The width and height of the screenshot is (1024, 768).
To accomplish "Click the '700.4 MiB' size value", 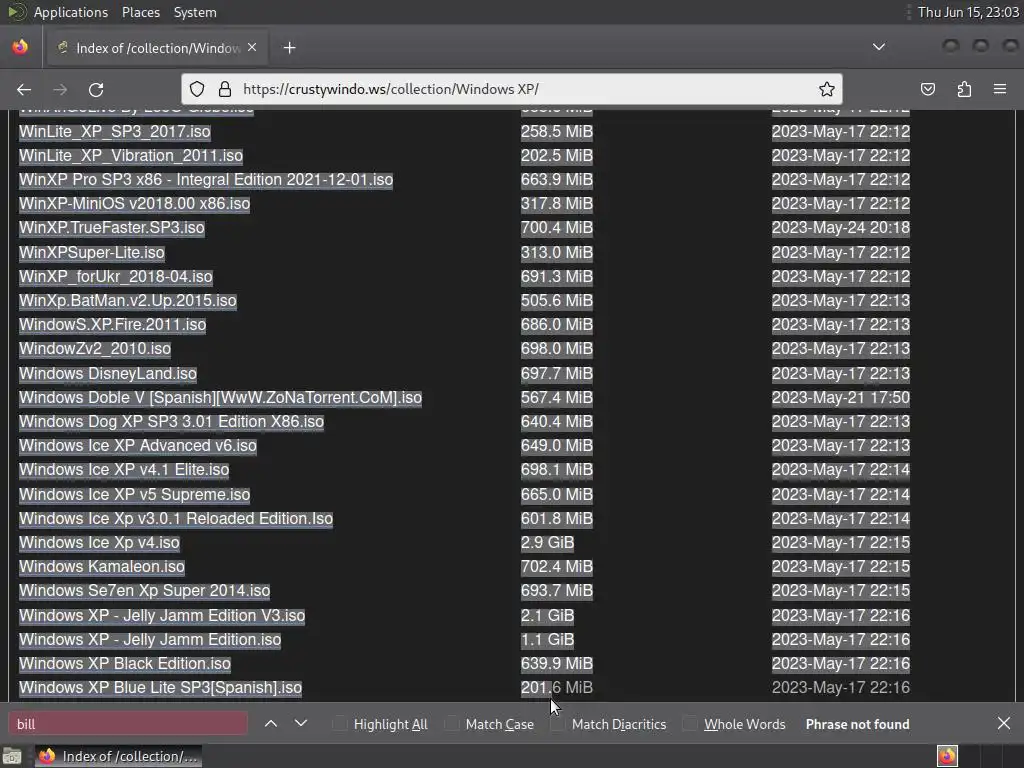I will pos(556,228).
